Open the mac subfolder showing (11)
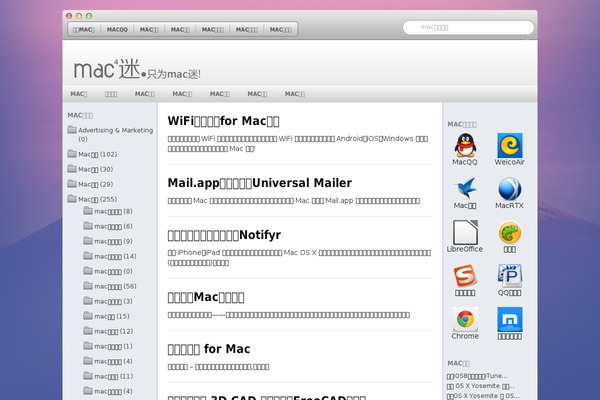Image resolution: width=600 pixels, height=400 pixels. point(108,376)
